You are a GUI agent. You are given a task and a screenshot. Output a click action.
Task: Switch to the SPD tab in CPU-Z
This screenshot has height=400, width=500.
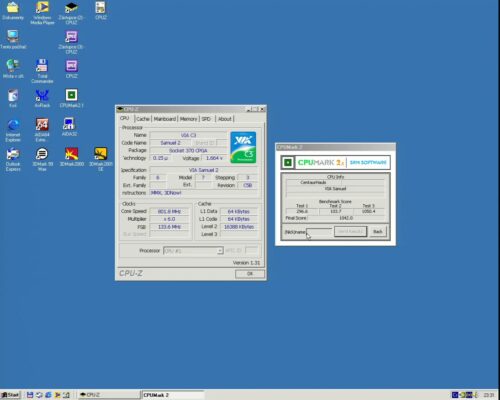click(x=206, y=119)
